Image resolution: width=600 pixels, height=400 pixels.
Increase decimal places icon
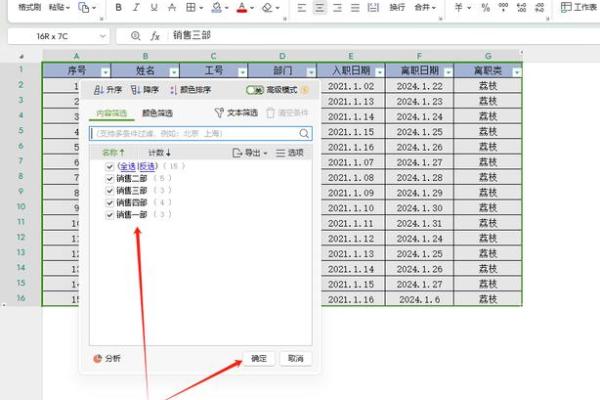[x=522, y=7]
